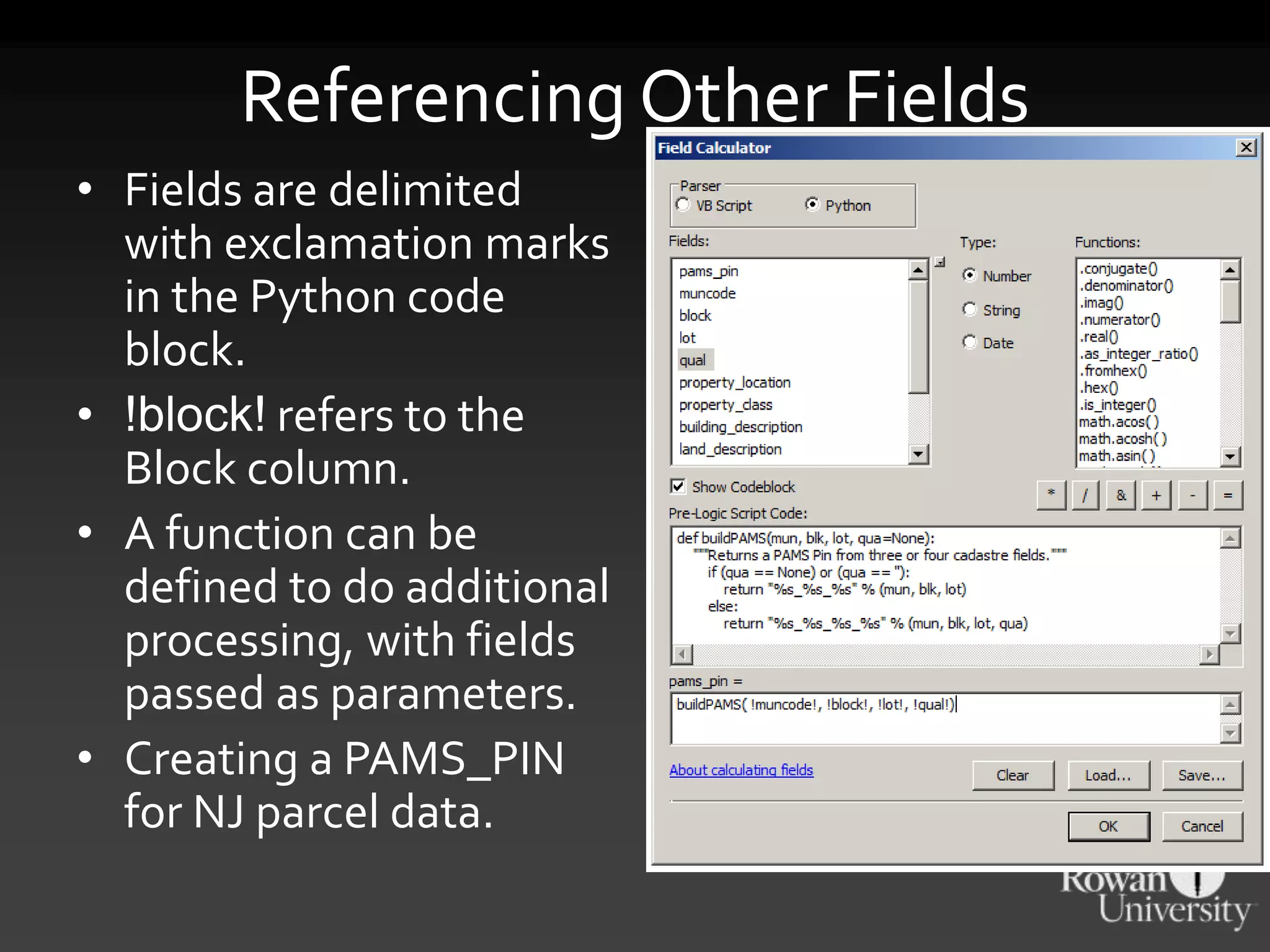Viewport: 1270px width, 952px height.
Task: Uncheck the Show Codeblock checkbox
Action: point(678,487)
